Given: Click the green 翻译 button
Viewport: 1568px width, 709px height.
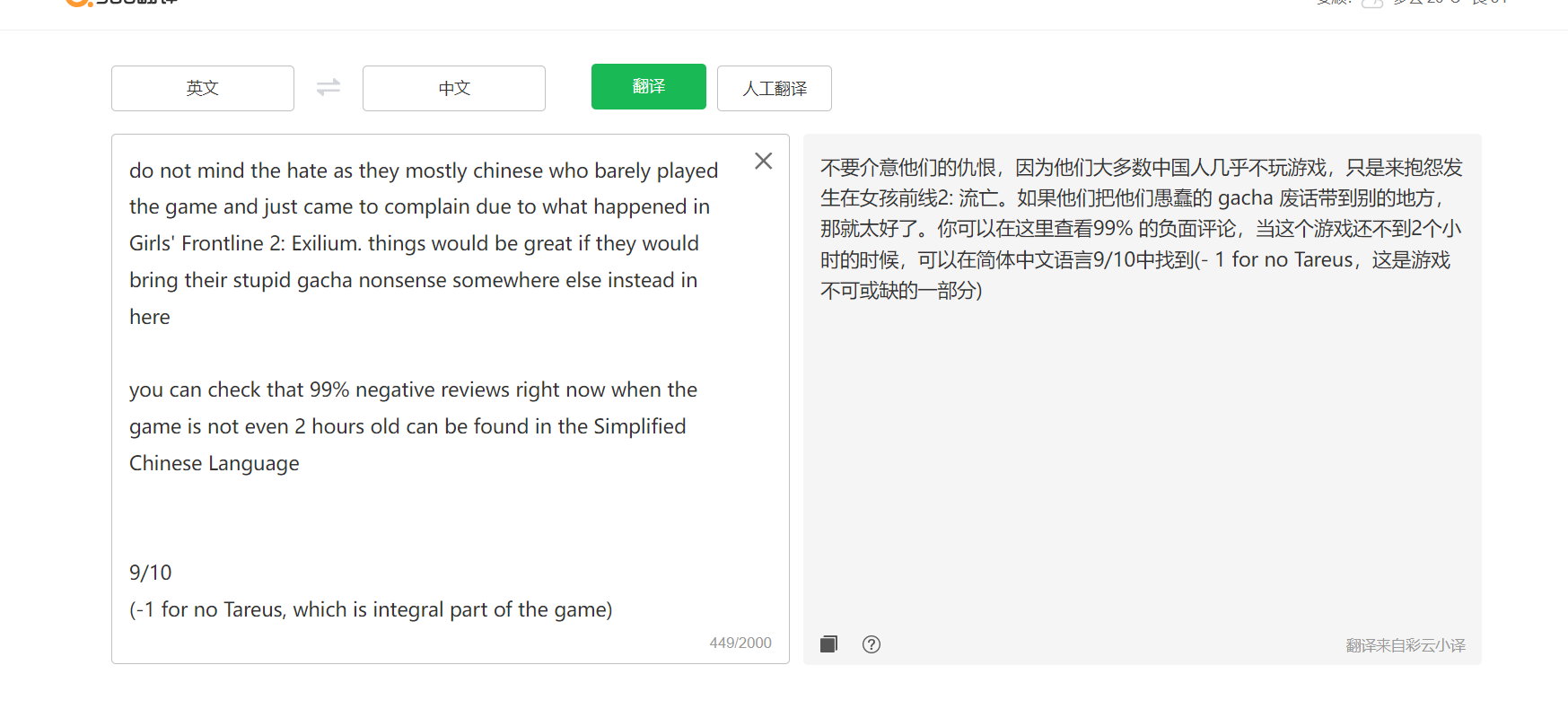Looking at the screenshot, I should coord(649,86).
